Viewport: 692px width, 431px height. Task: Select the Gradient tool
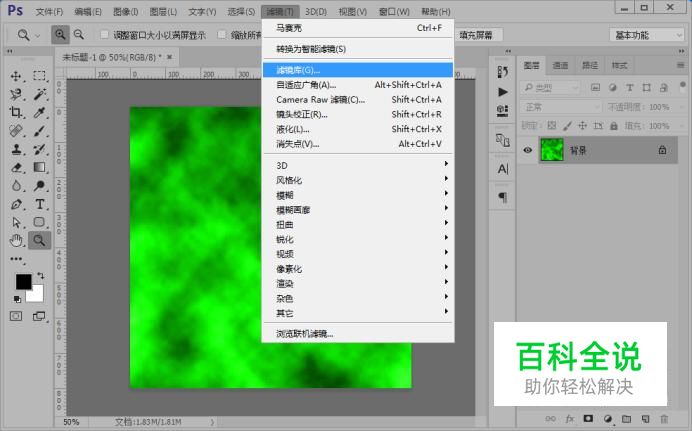39,168
